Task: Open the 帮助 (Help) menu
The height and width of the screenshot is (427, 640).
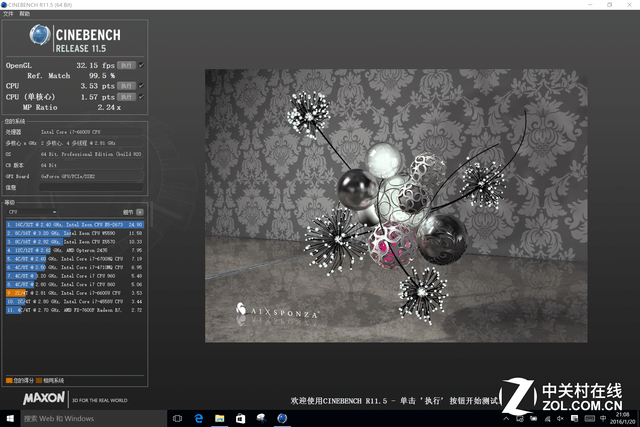Action: pos(25,15)
